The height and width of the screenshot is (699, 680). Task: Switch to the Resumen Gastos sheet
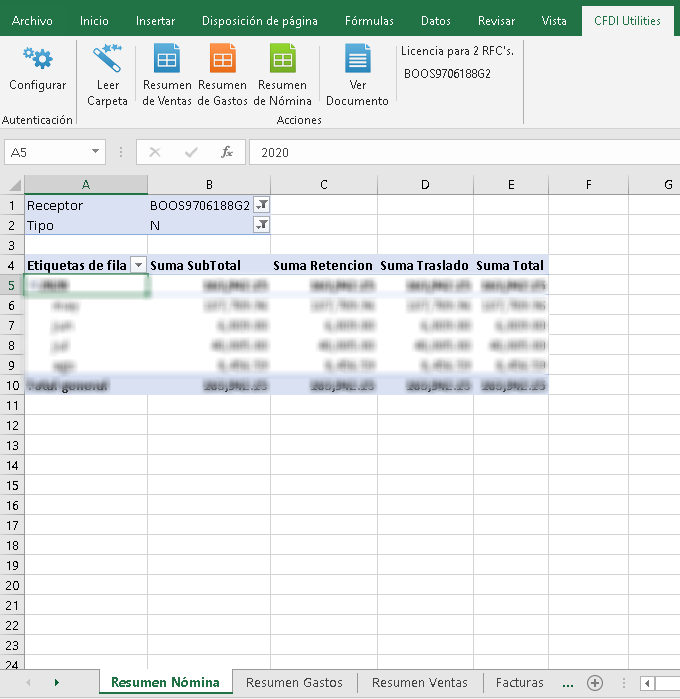294,683
